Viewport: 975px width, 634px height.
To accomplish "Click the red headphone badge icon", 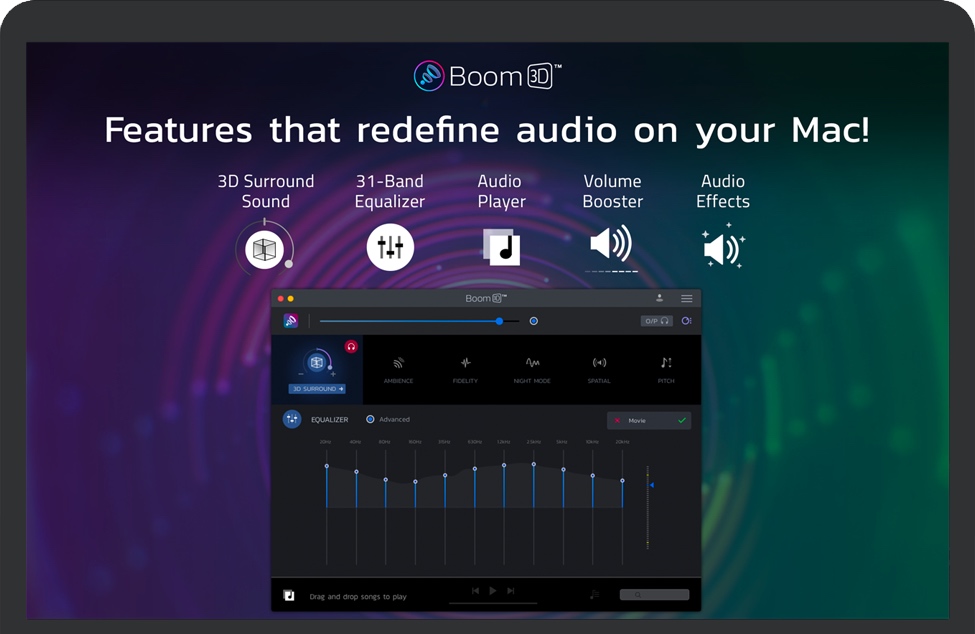I will coord(351,346).
